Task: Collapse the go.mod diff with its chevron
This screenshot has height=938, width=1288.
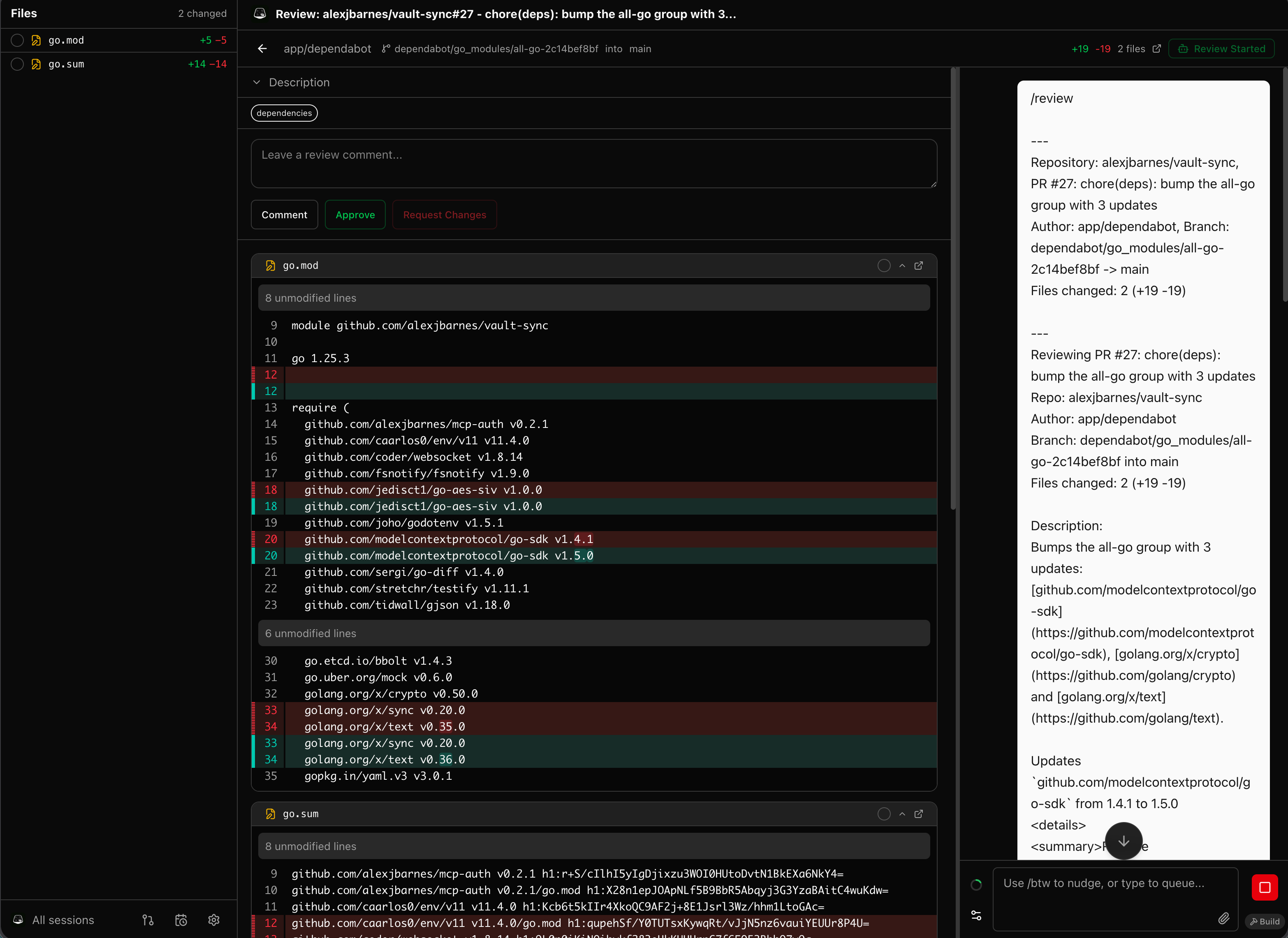Action: (902, 265)
